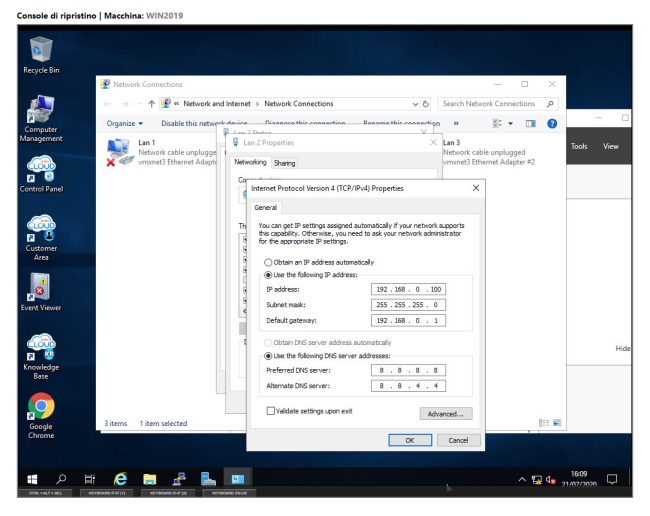650x516 pixels.
Task: Open the Recycle Bin desktop icon
Action: pyautogui.click(x=41, y=55)
